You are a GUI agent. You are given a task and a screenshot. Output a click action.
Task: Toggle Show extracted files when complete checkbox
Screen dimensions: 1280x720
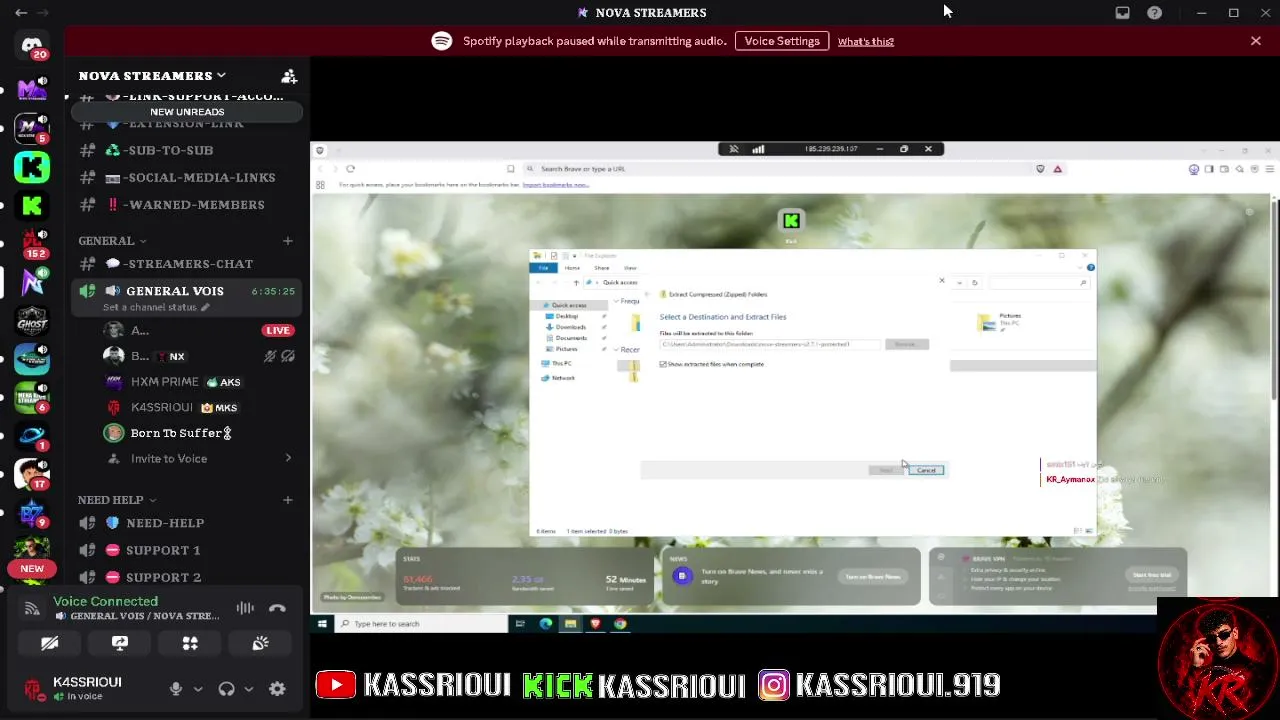[x=663, y=364]
